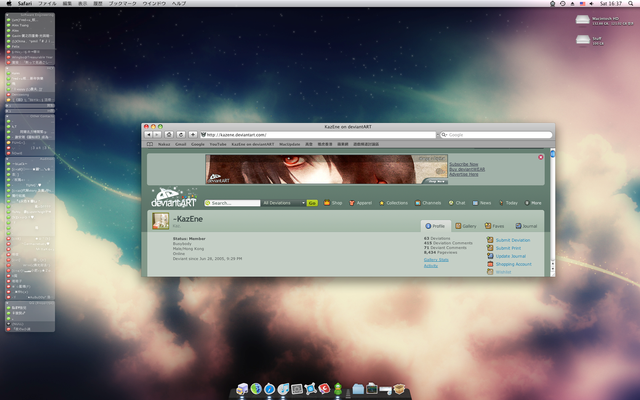Launch Safari compass icon in the Dock
The height and width of the screenshot is (400, 640).
[269, 389]
